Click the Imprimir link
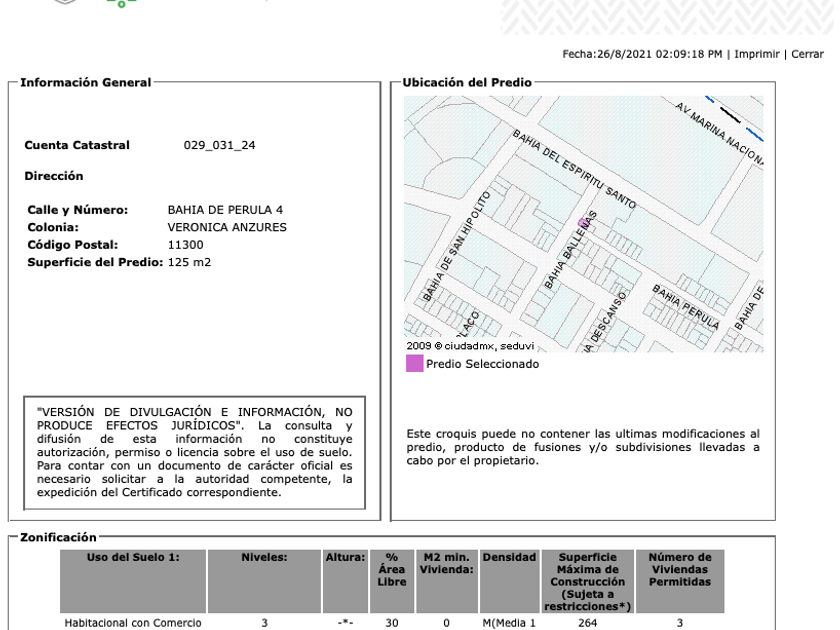Screen dimensions: 840x630 point(756,54)
